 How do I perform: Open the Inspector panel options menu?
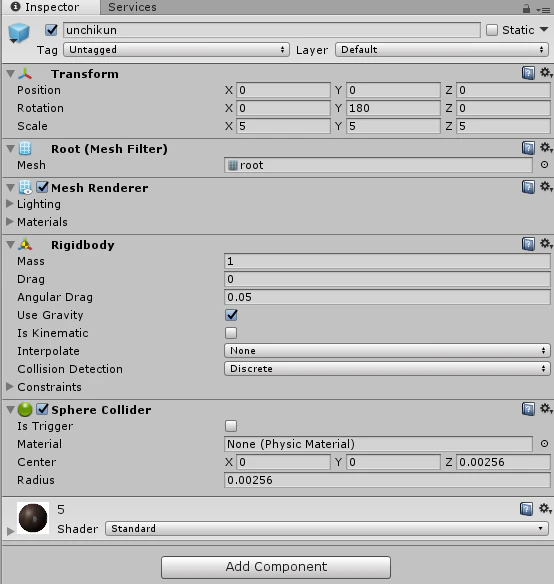[x=543, y=10]
